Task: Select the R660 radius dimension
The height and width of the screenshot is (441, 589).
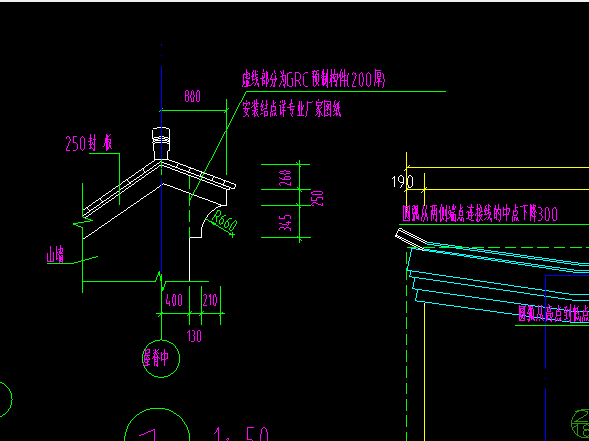Action: [225, 220]
